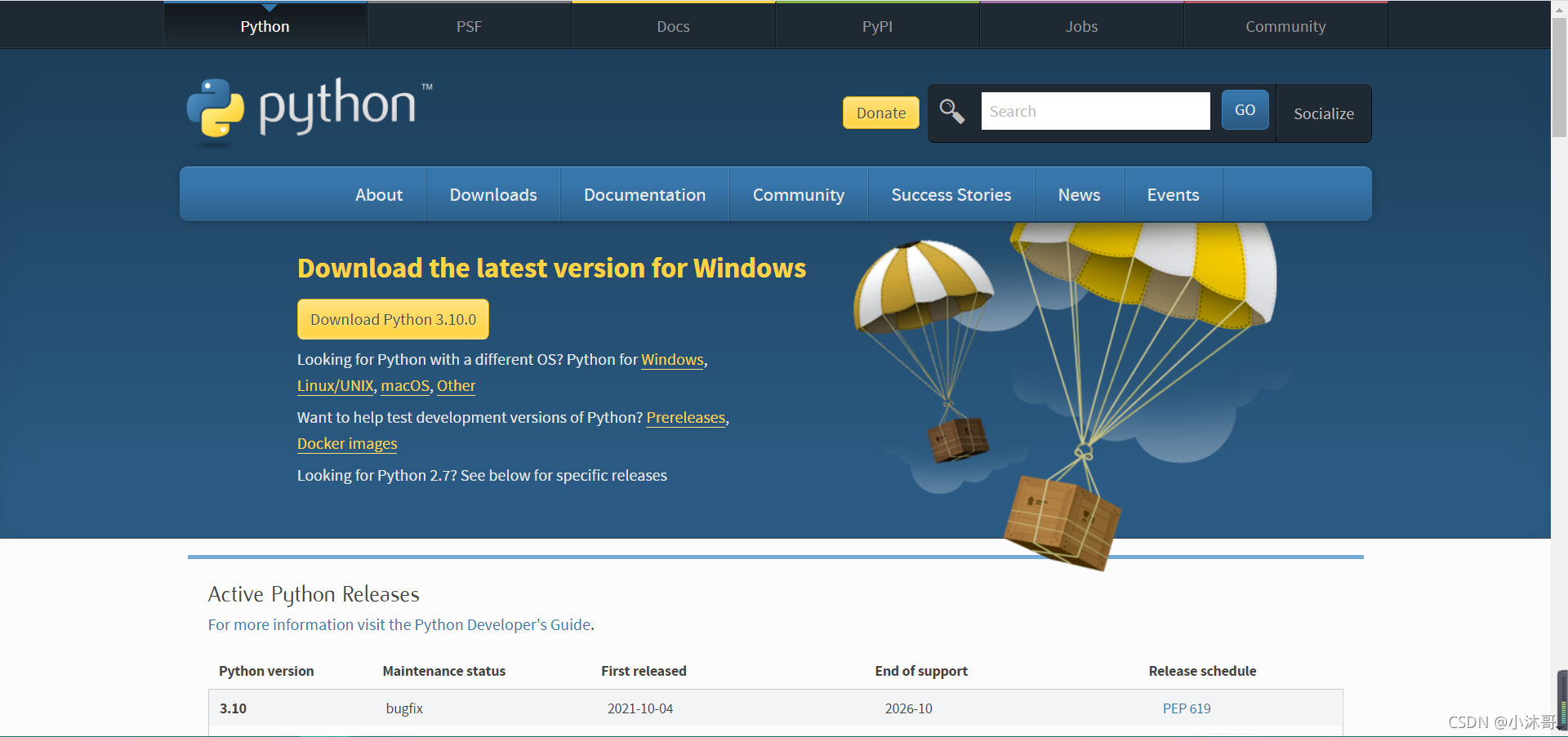
Task: Click the page vertical scrollbar thumb
Action: (1559, 78)
